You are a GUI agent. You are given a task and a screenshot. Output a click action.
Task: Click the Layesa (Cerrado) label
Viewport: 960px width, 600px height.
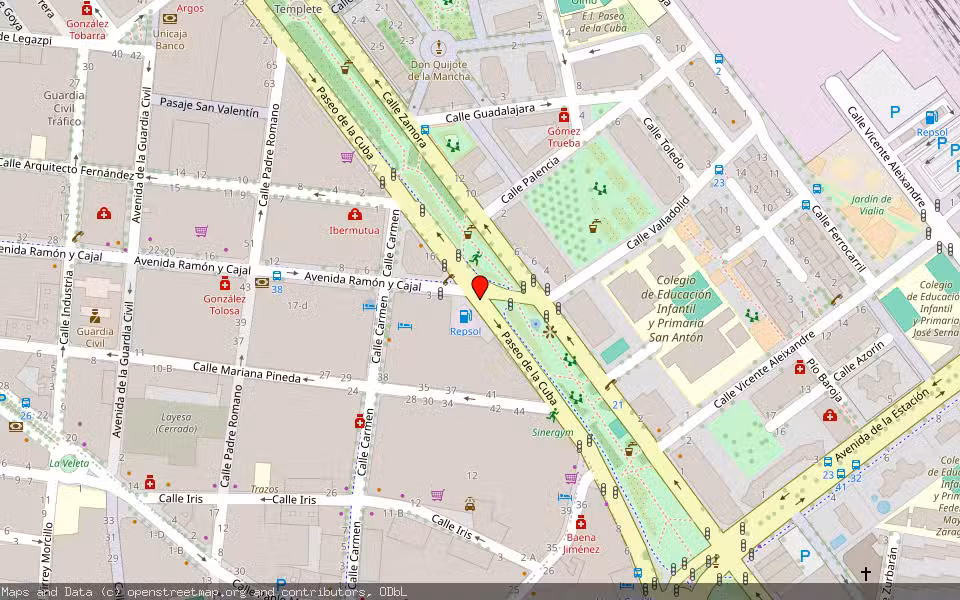pyautogui.click(x=176, y=422)
